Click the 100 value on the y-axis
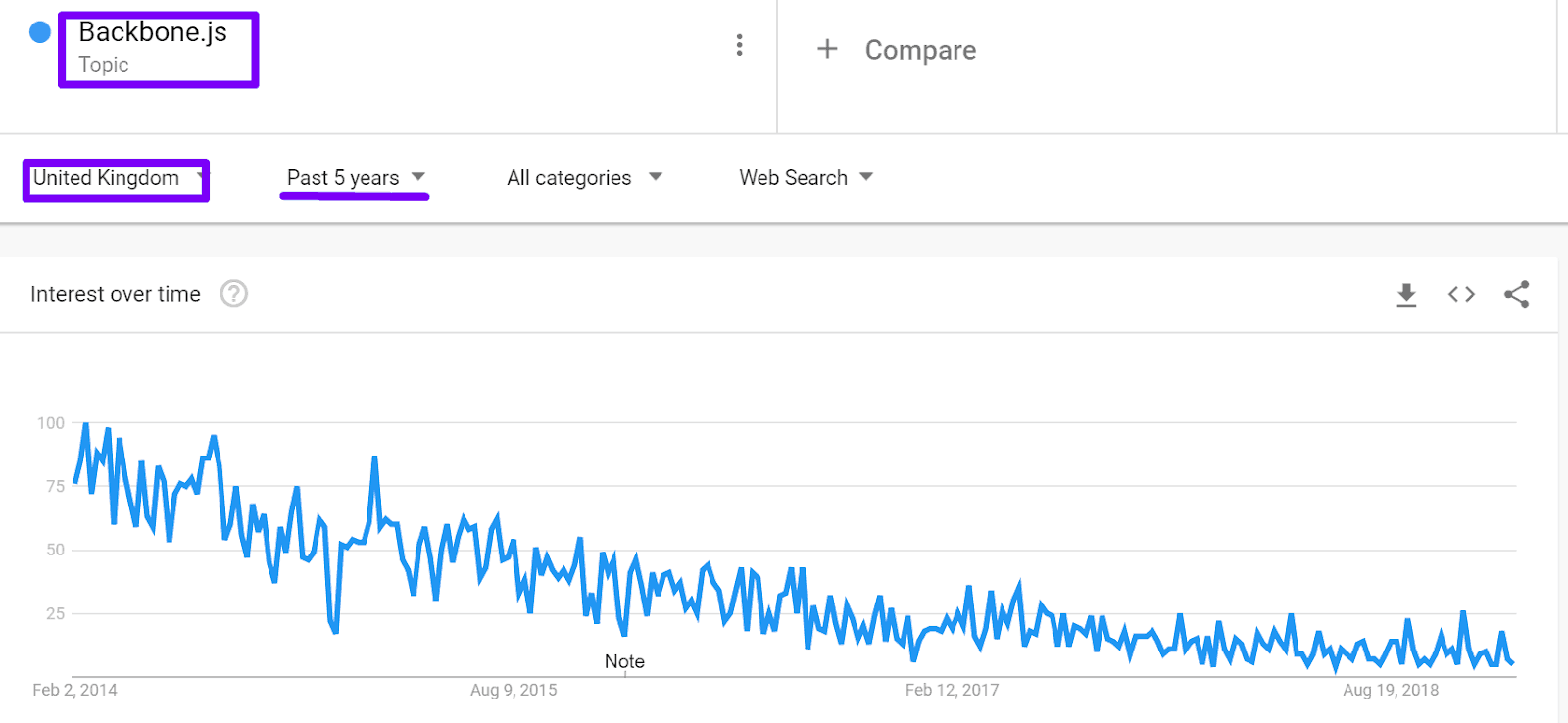Image resolution: width=1568 pixels, height=723 pixels. click(x=51, y=423)
